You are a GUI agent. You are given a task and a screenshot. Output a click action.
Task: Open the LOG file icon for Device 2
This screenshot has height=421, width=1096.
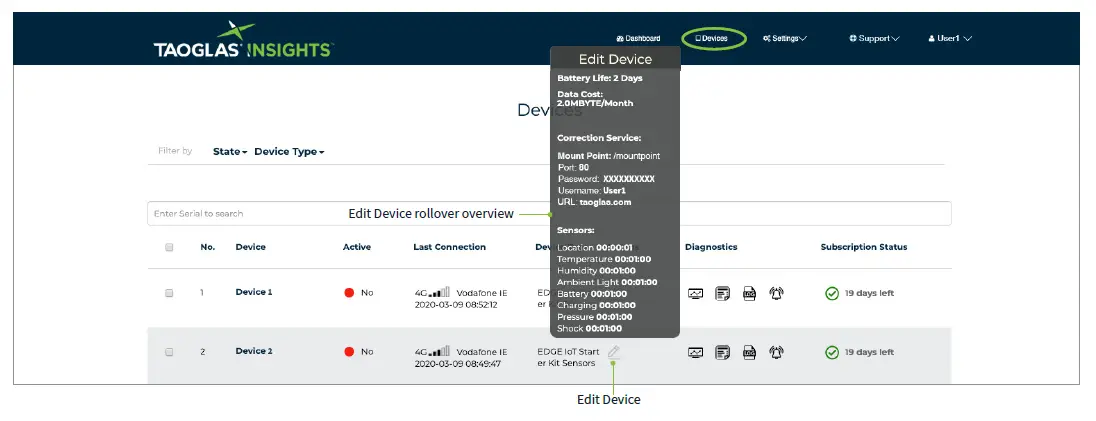click(749, 352)
